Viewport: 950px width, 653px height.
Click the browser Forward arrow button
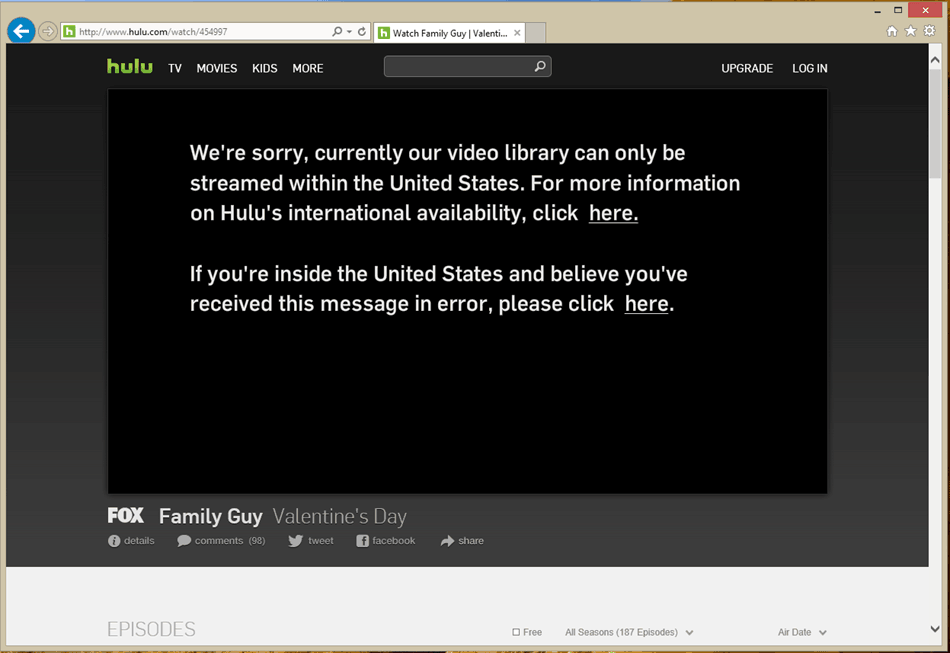pos(47,31)
